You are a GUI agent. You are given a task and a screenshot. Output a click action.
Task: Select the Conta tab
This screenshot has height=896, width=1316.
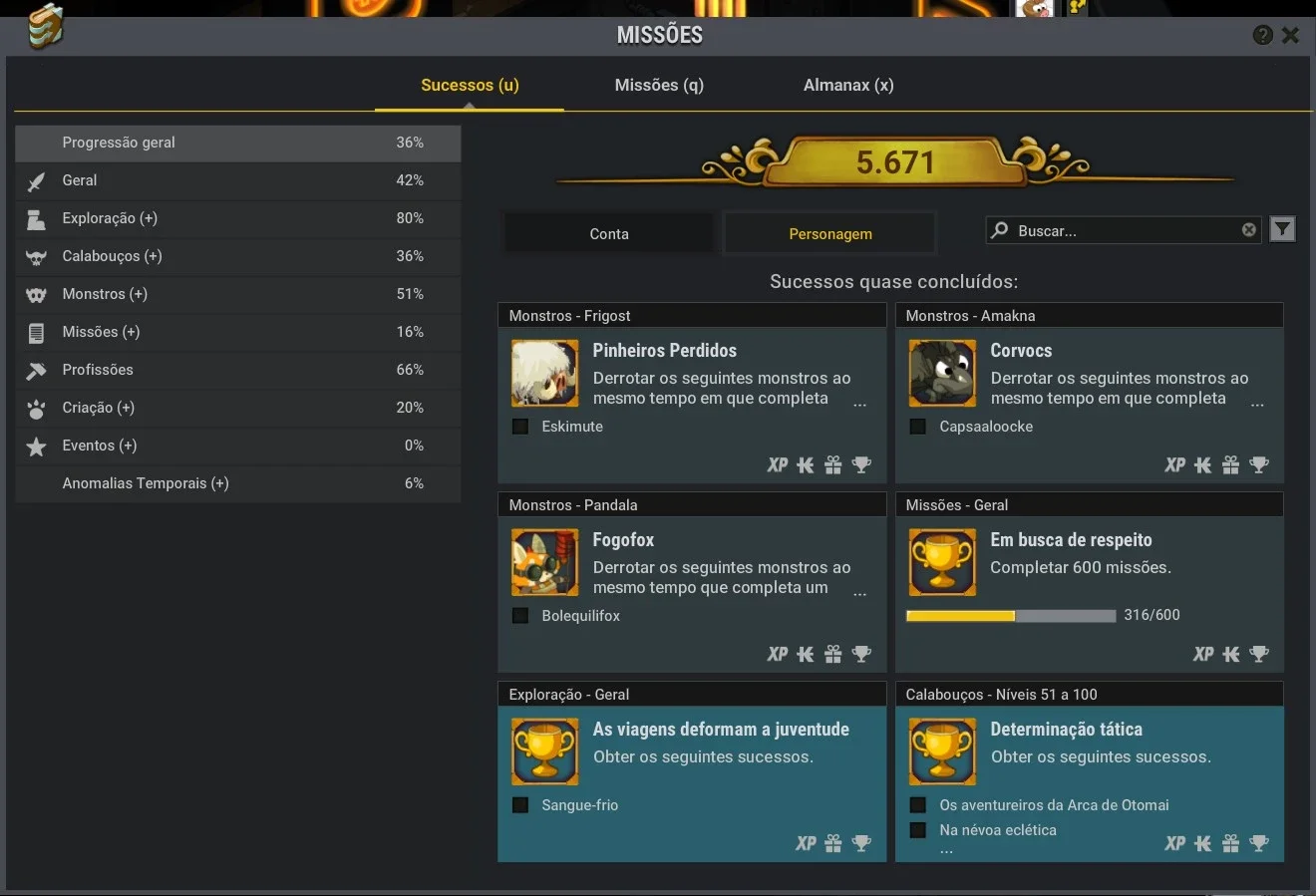pos(609,234)
